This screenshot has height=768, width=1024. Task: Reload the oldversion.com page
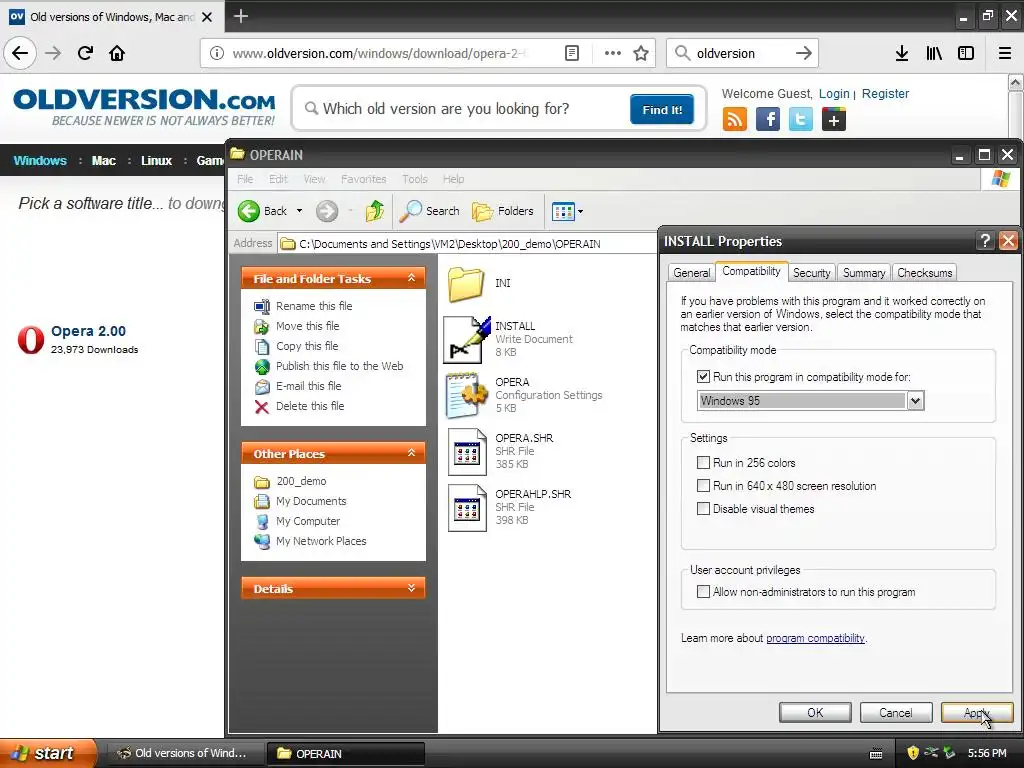pos(85,53)
